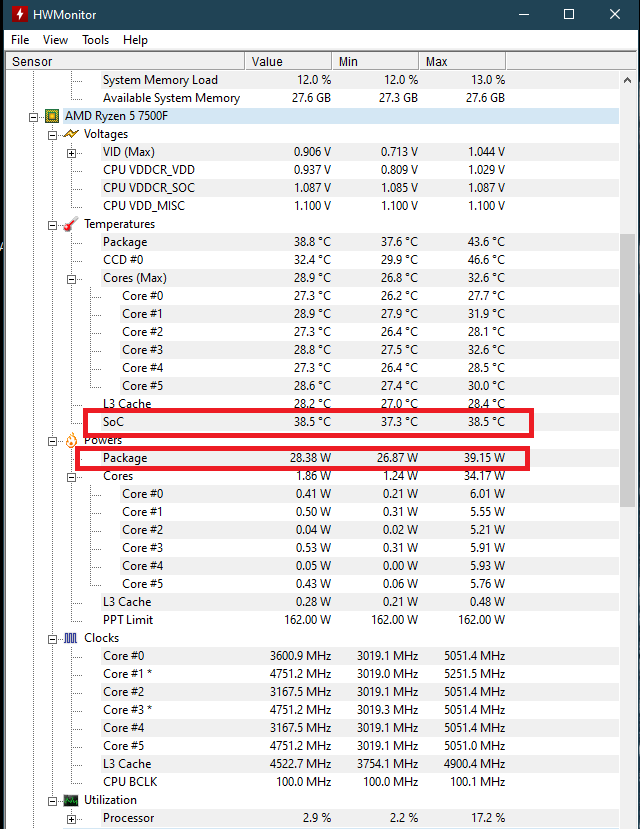Viewport: 640px width, 829px height.
Task: Open the Tools menu
Action: [96, 40]
